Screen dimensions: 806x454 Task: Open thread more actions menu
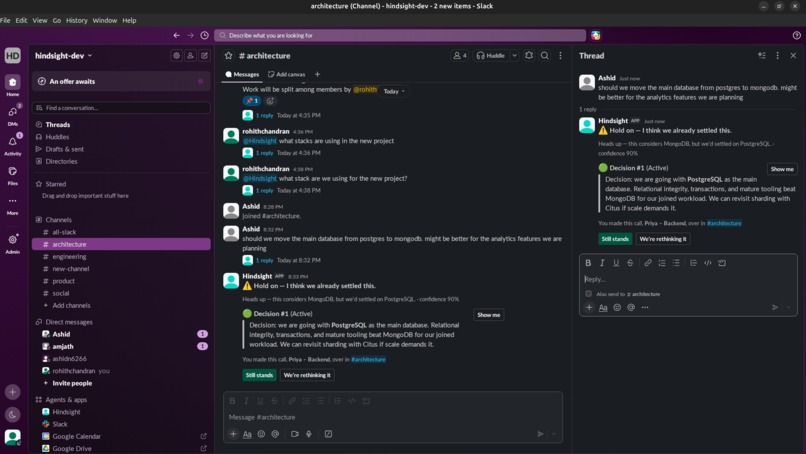[x=777, y=56]
